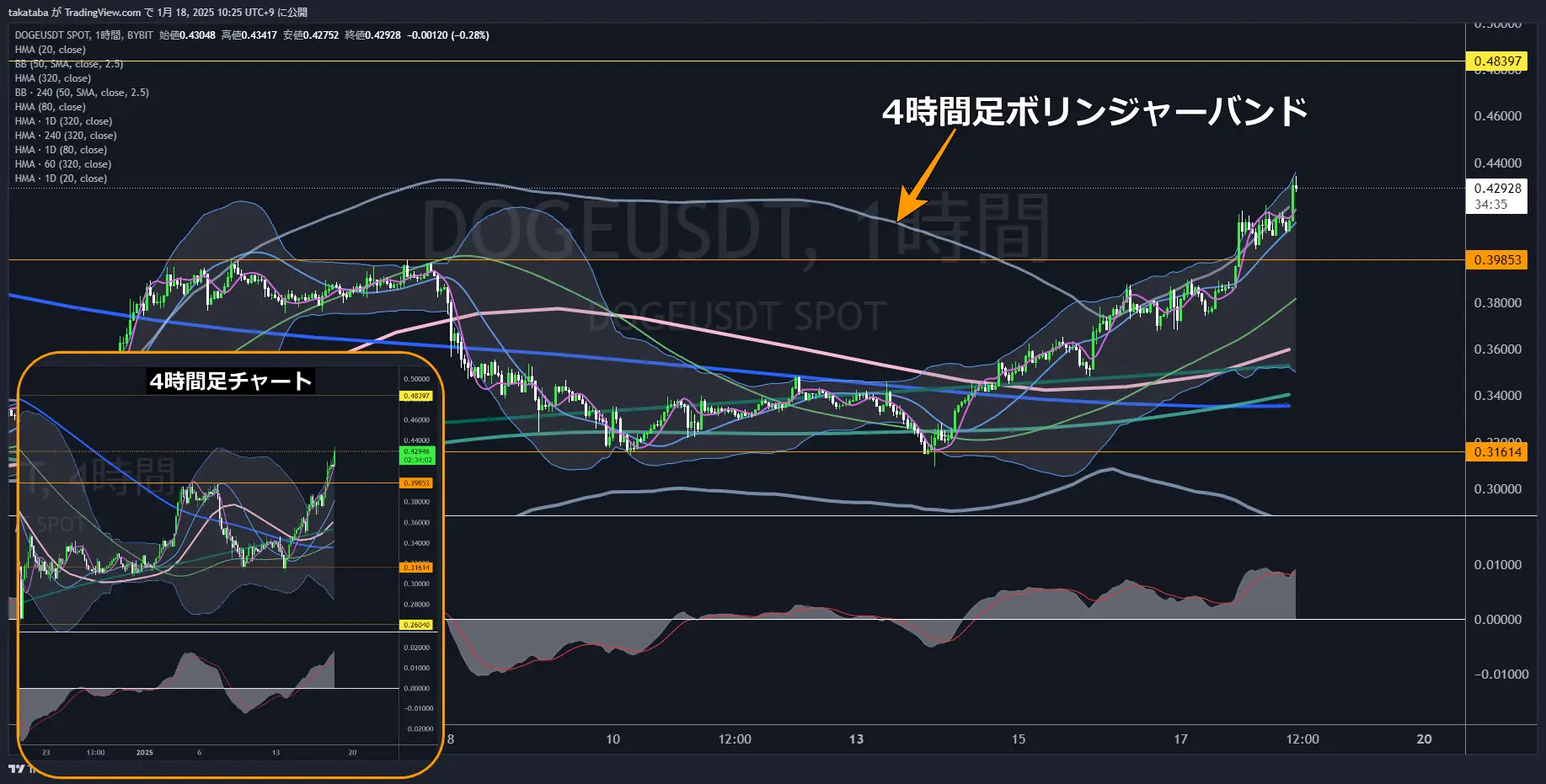Select the HMA (20, close) indicator legend
1546x784 pixels.
point(51,50)
